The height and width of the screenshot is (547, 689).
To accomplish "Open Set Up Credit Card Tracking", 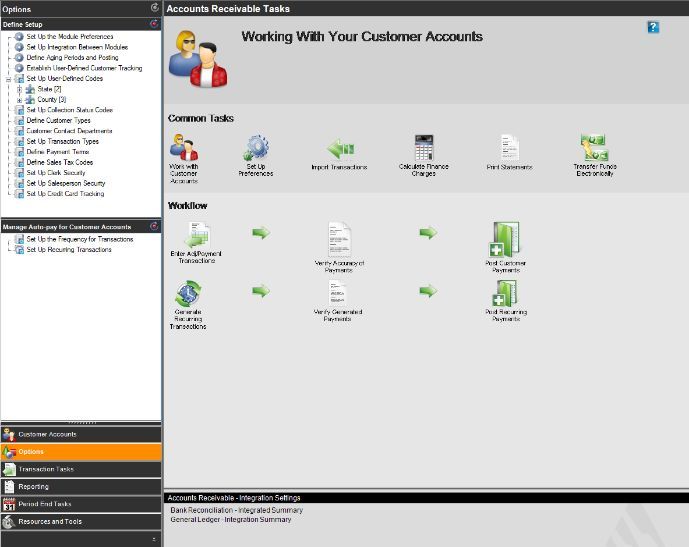I will pyautogui.click(x=65, y=194).
